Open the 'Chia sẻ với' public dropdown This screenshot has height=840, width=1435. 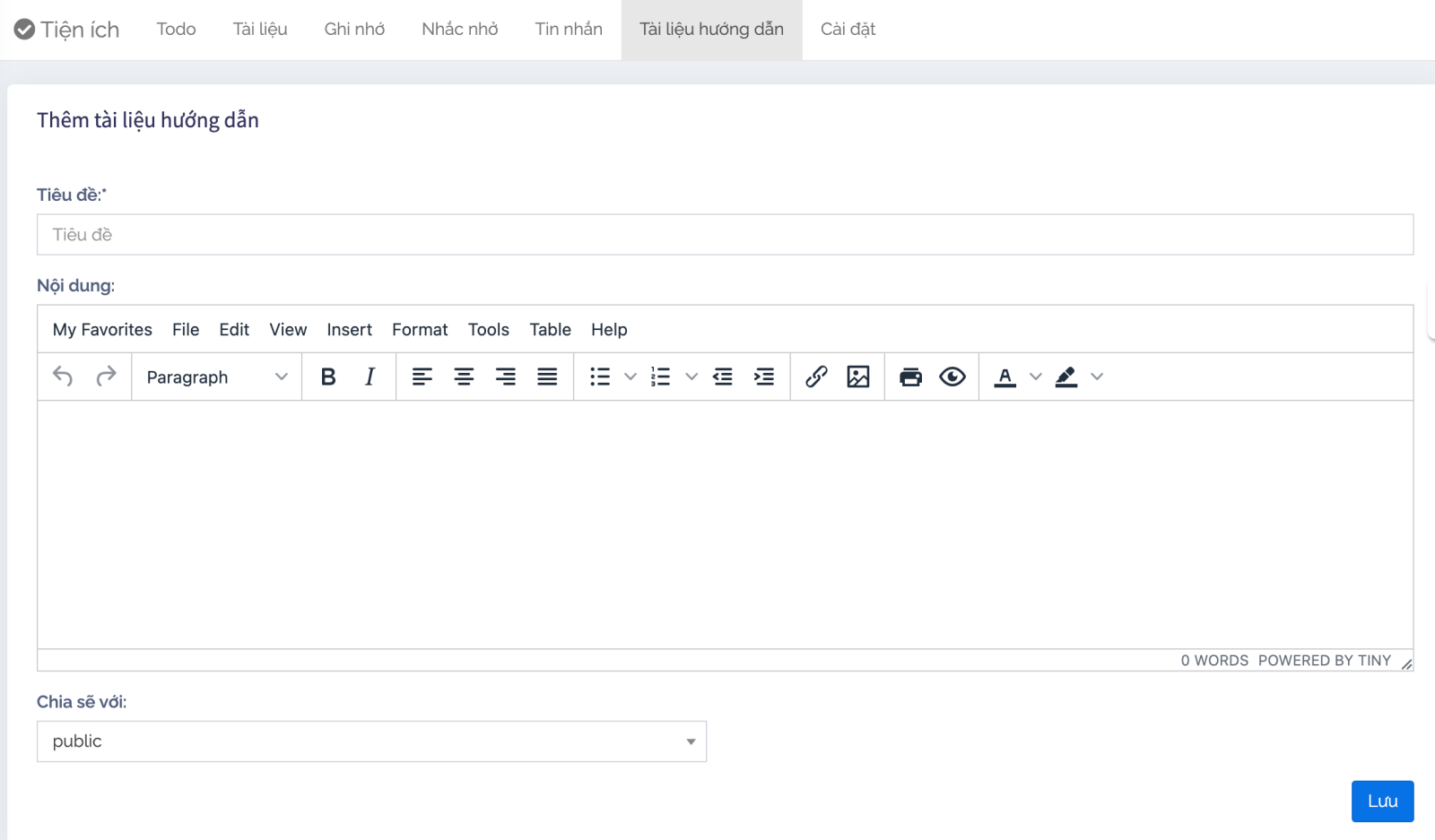[x=371, y=741]
